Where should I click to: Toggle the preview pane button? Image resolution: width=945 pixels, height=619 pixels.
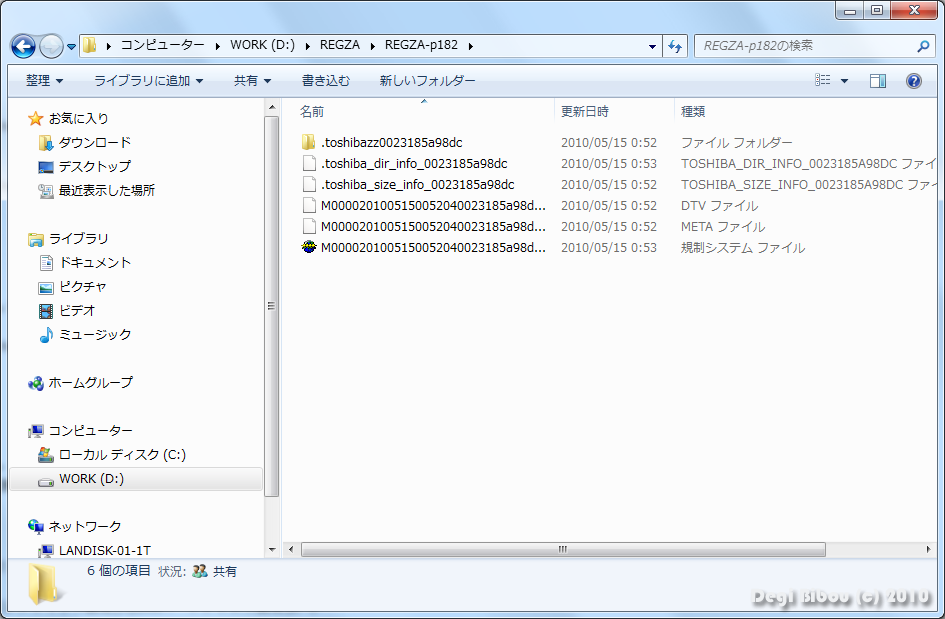click(x=878, y=81)
